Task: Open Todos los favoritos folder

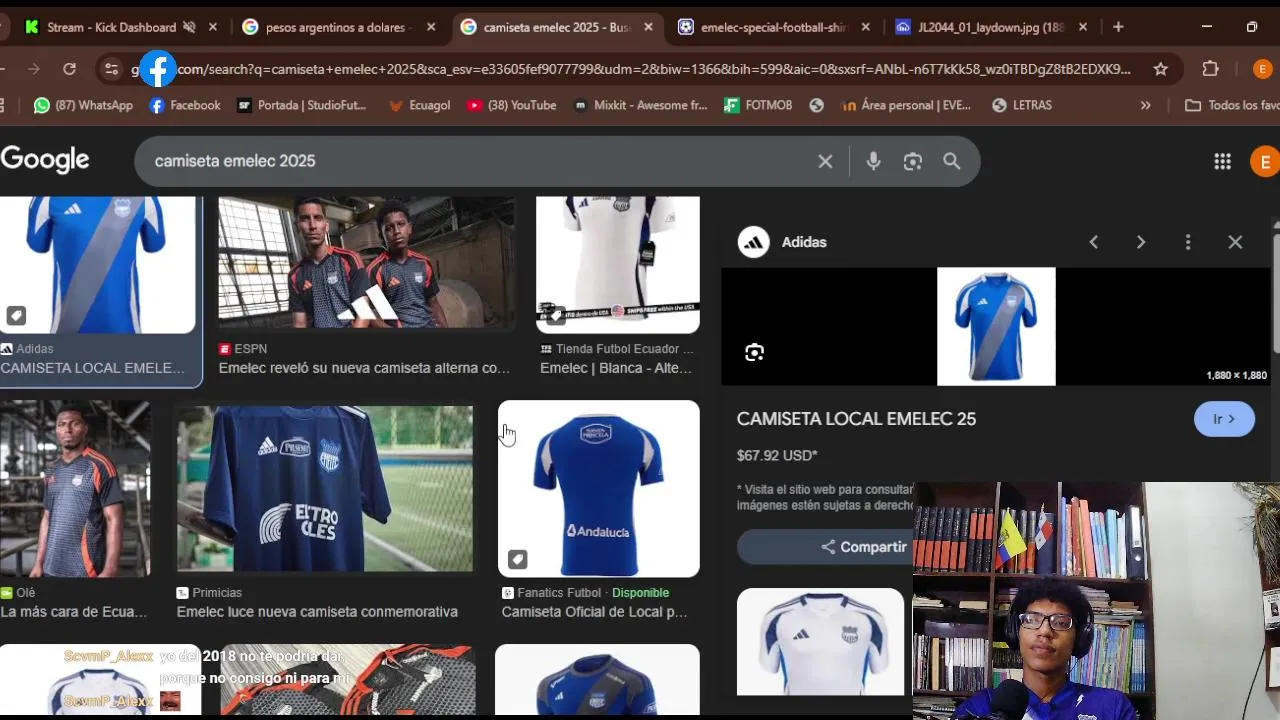Action: coord(1232,105)
